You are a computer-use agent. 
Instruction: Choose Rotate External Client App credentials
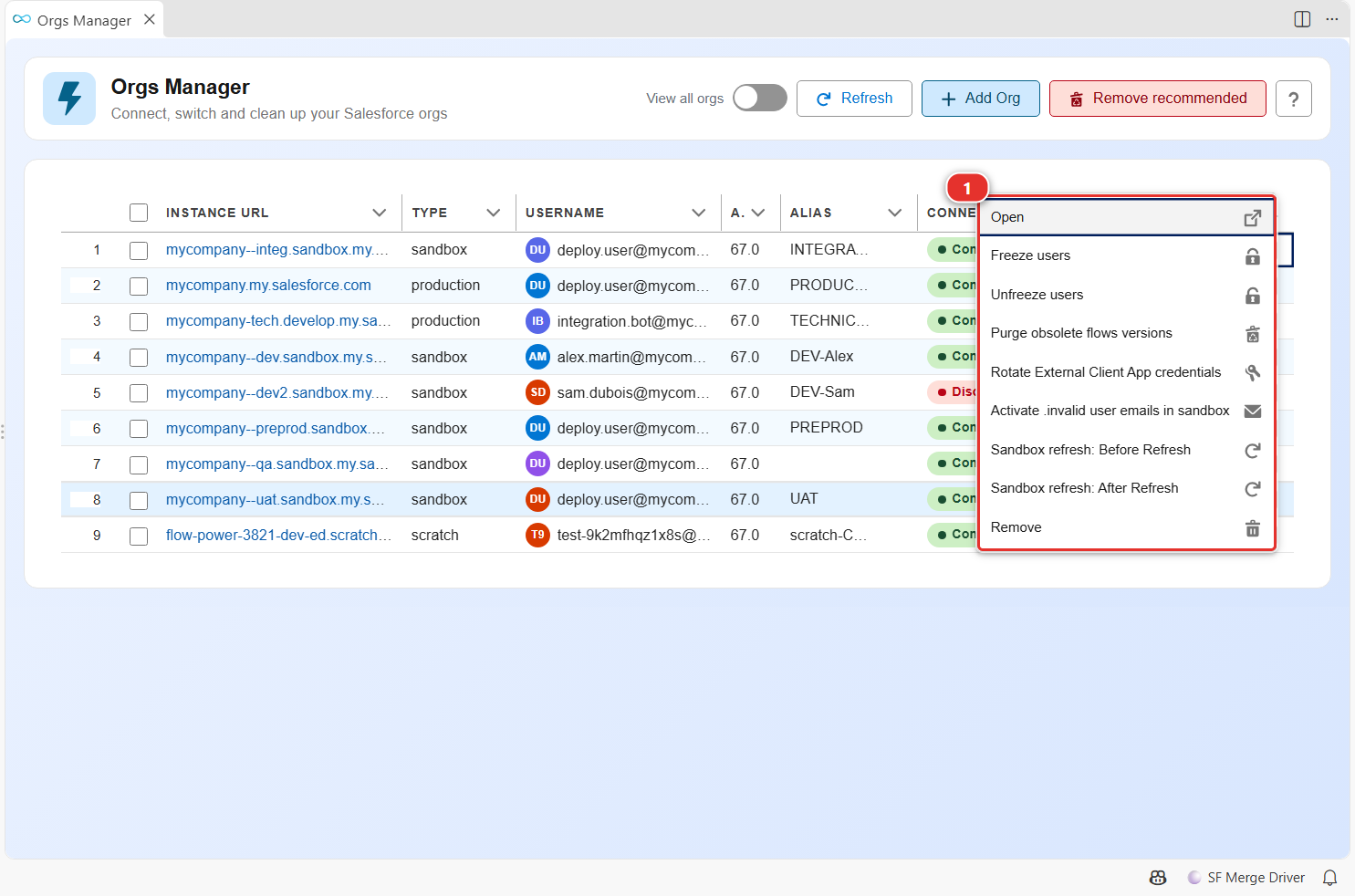(1126, 372)
